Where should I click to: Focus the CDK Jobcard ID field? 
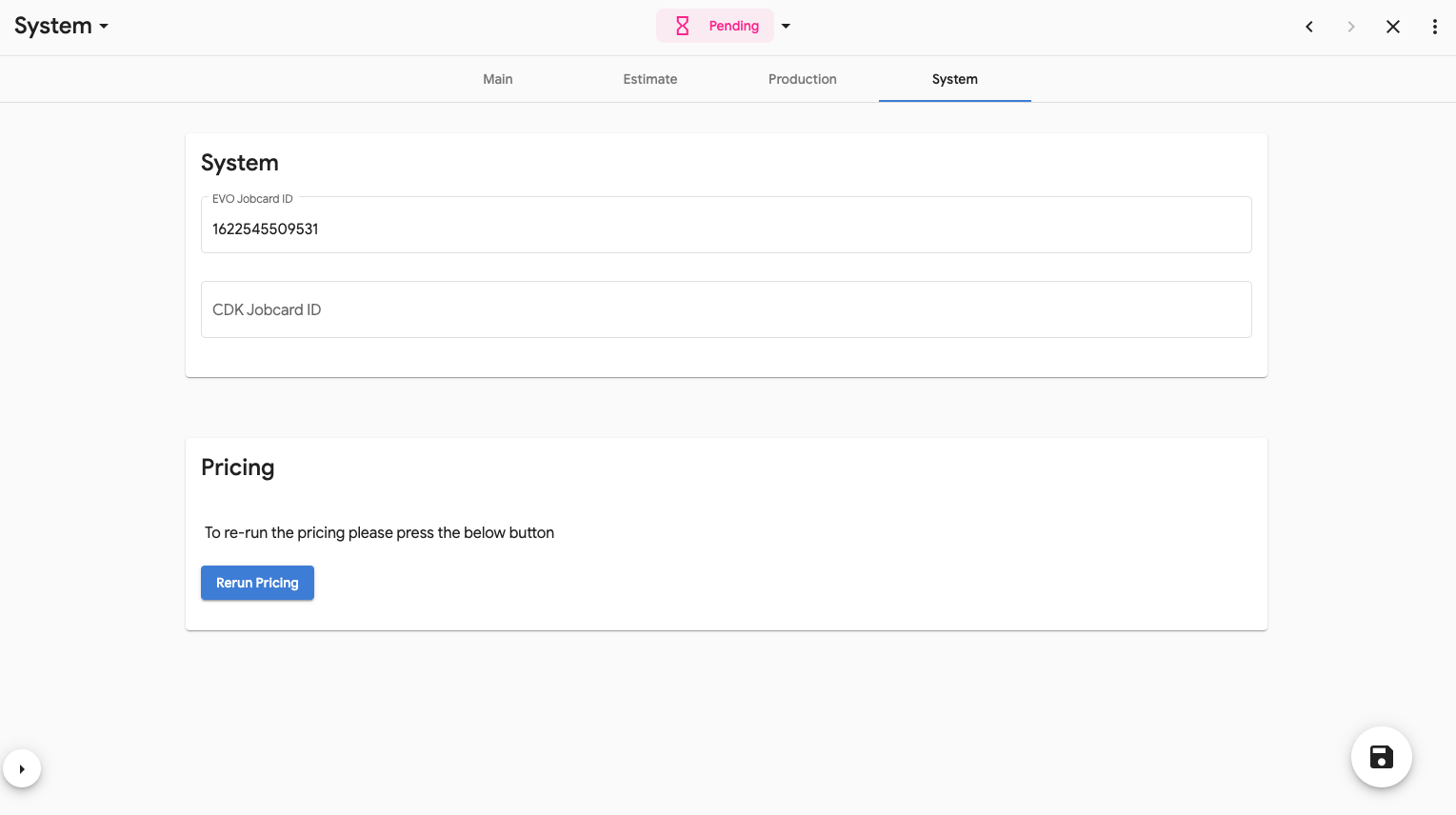tap(727, 309)
